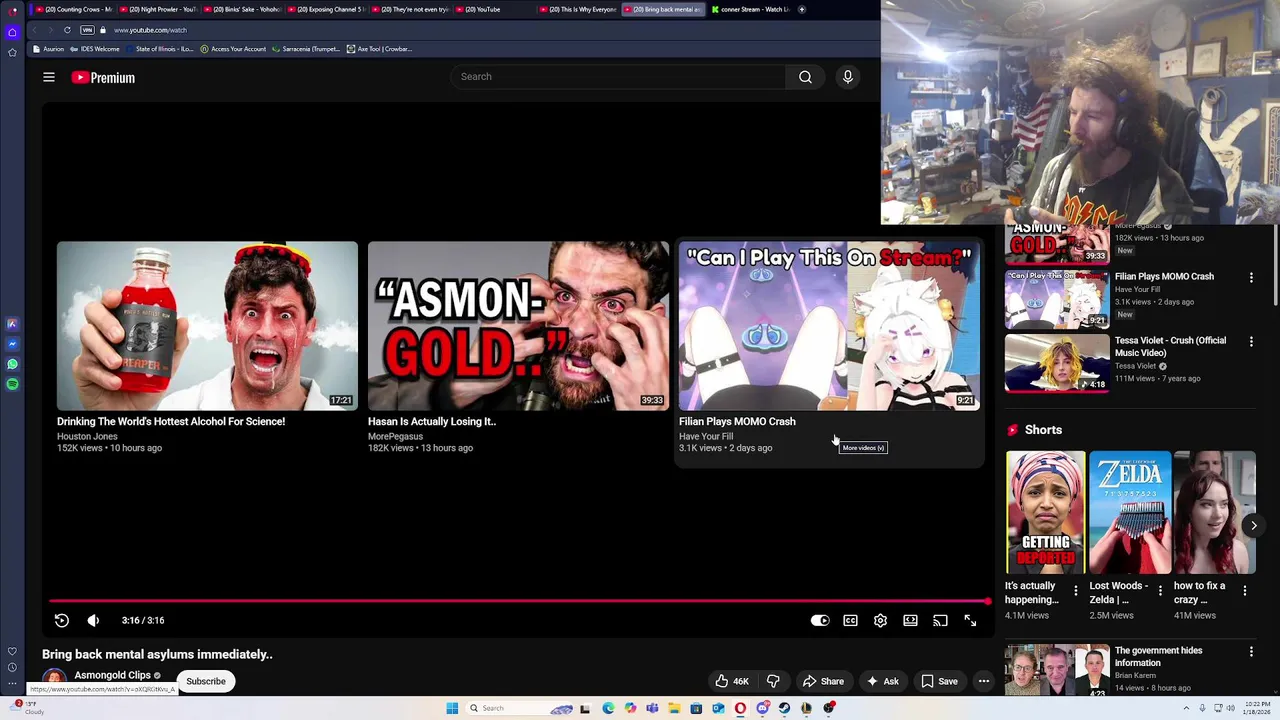1280x720 pixels.
Task: Open the Ask AI button
Action: click(x=882, y=681)
